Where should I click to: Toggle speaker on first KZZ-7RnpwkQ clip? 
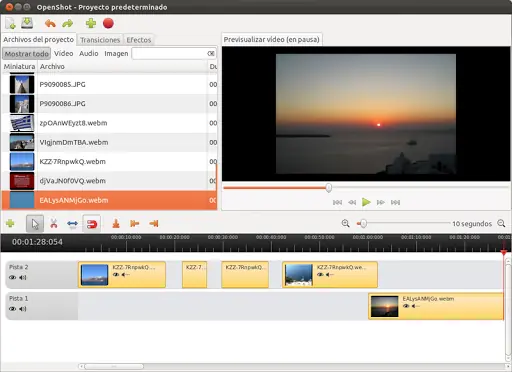125,275
